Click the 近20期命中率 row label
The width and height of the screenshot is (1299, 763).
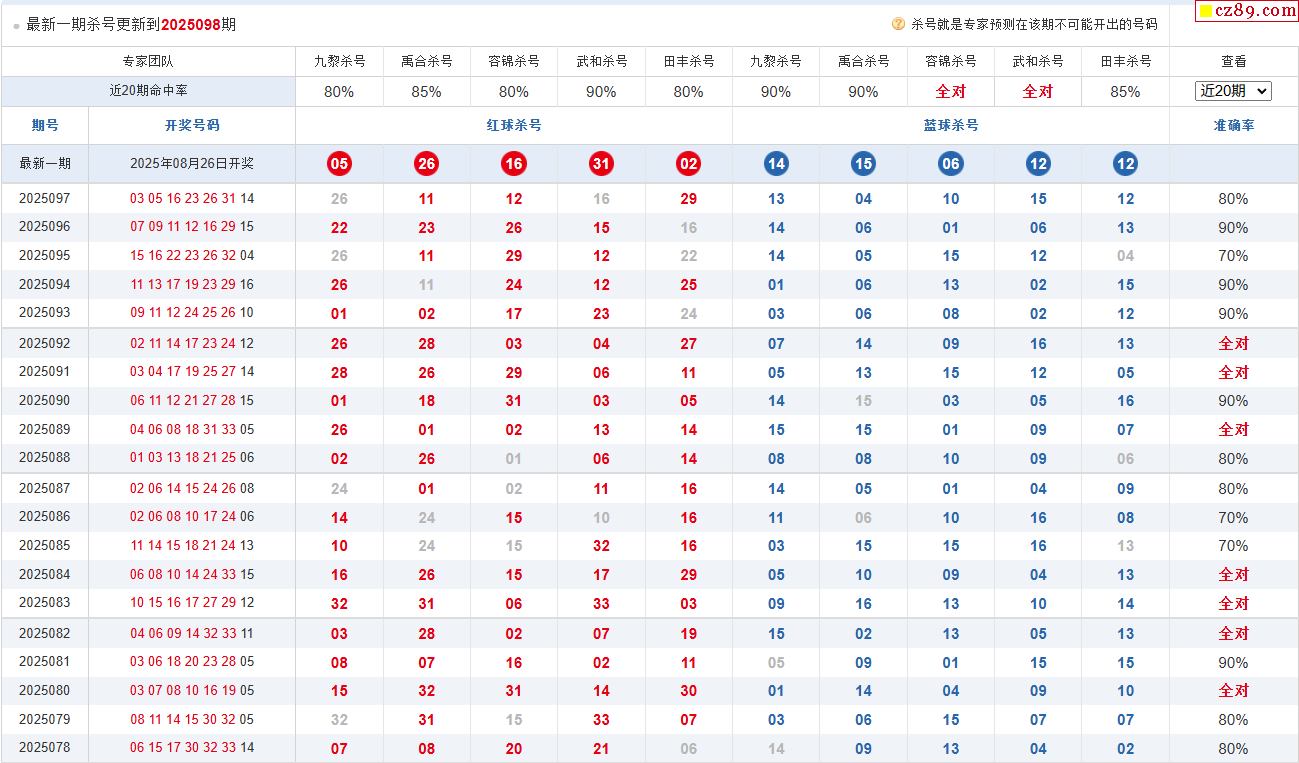[148, 91]
